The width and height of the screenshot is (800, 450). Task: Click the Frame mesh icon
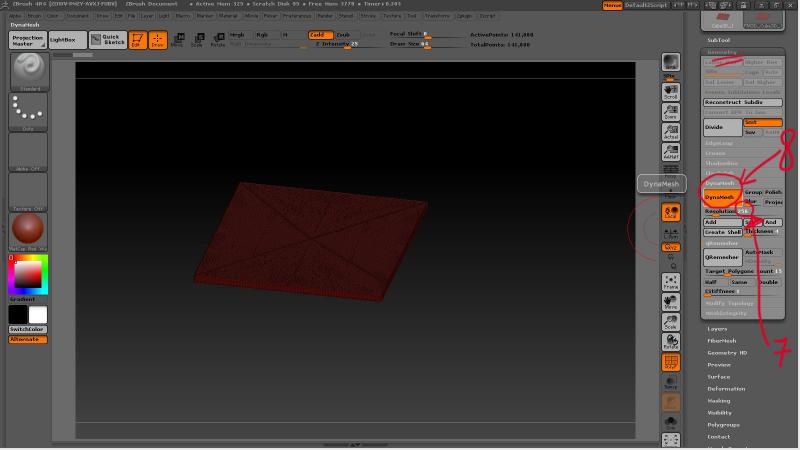[x=670, y=282]
